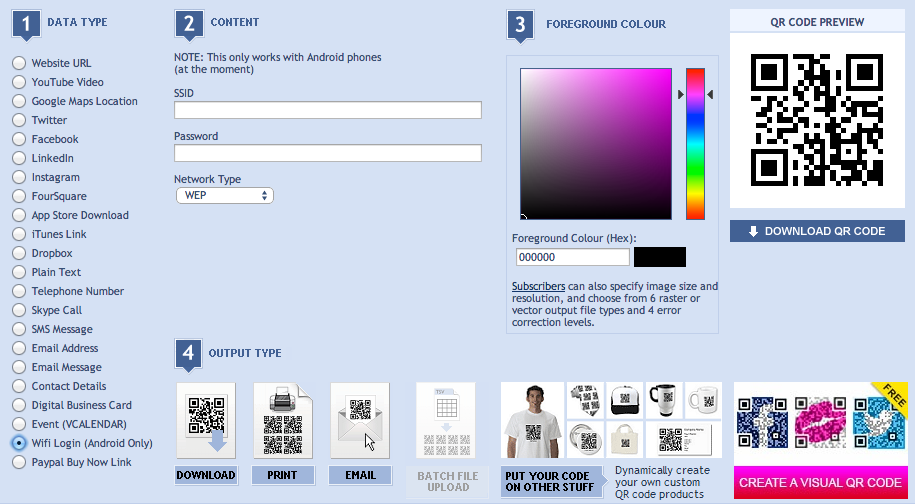915x504 pixels.
Task: Click the QR code cap product image
Action: coord(624,400)
